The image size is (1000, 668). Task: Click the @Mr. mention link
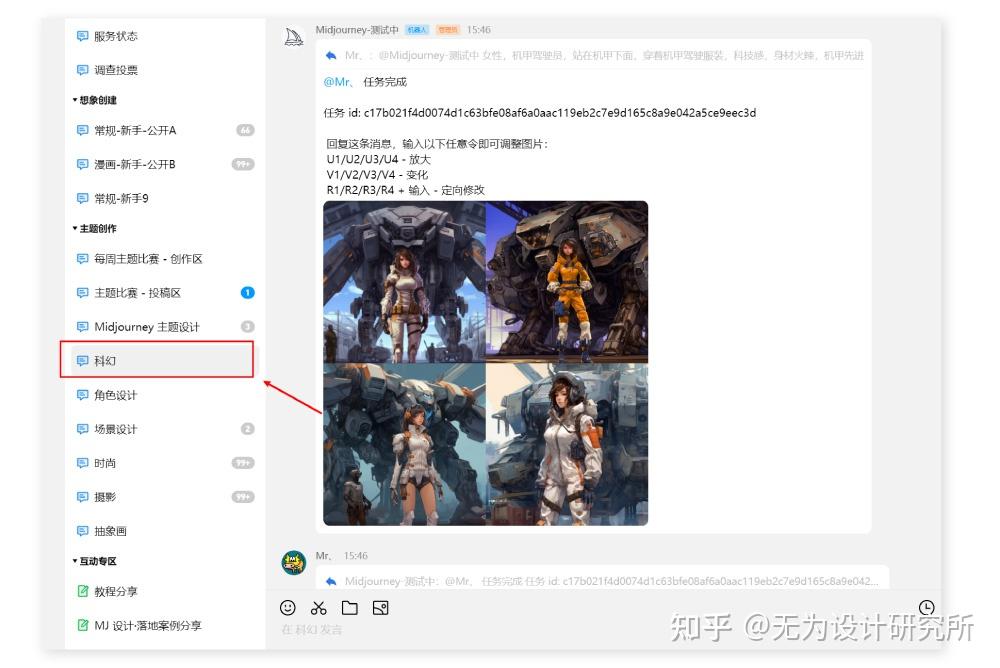[339, 82]
